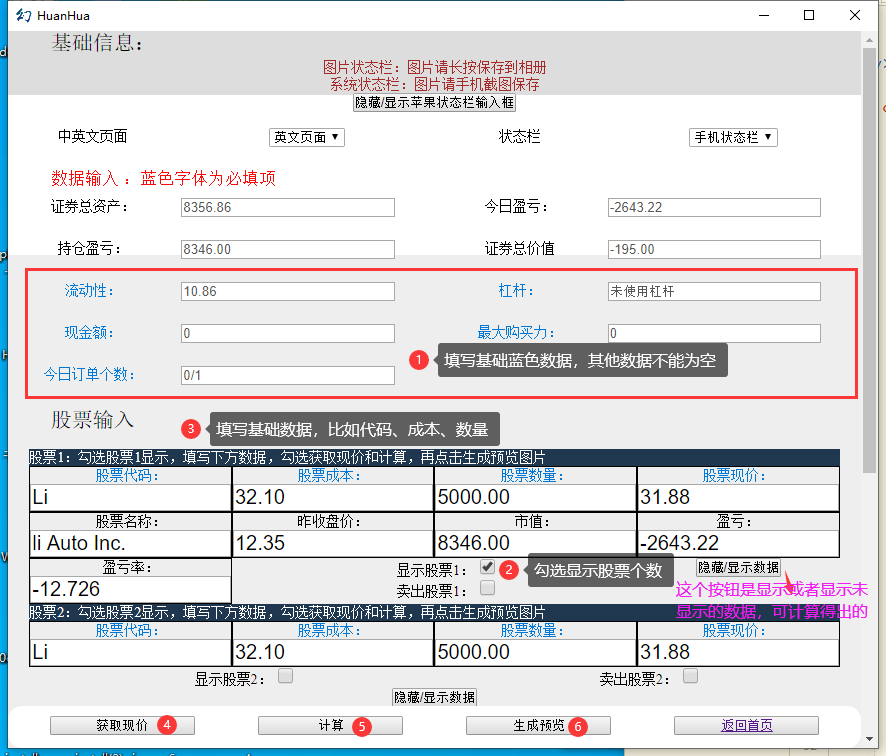The image size is (886, 756).
Task: Click the red number 4 marker beside 获取现价
Action: pos(168,725)
